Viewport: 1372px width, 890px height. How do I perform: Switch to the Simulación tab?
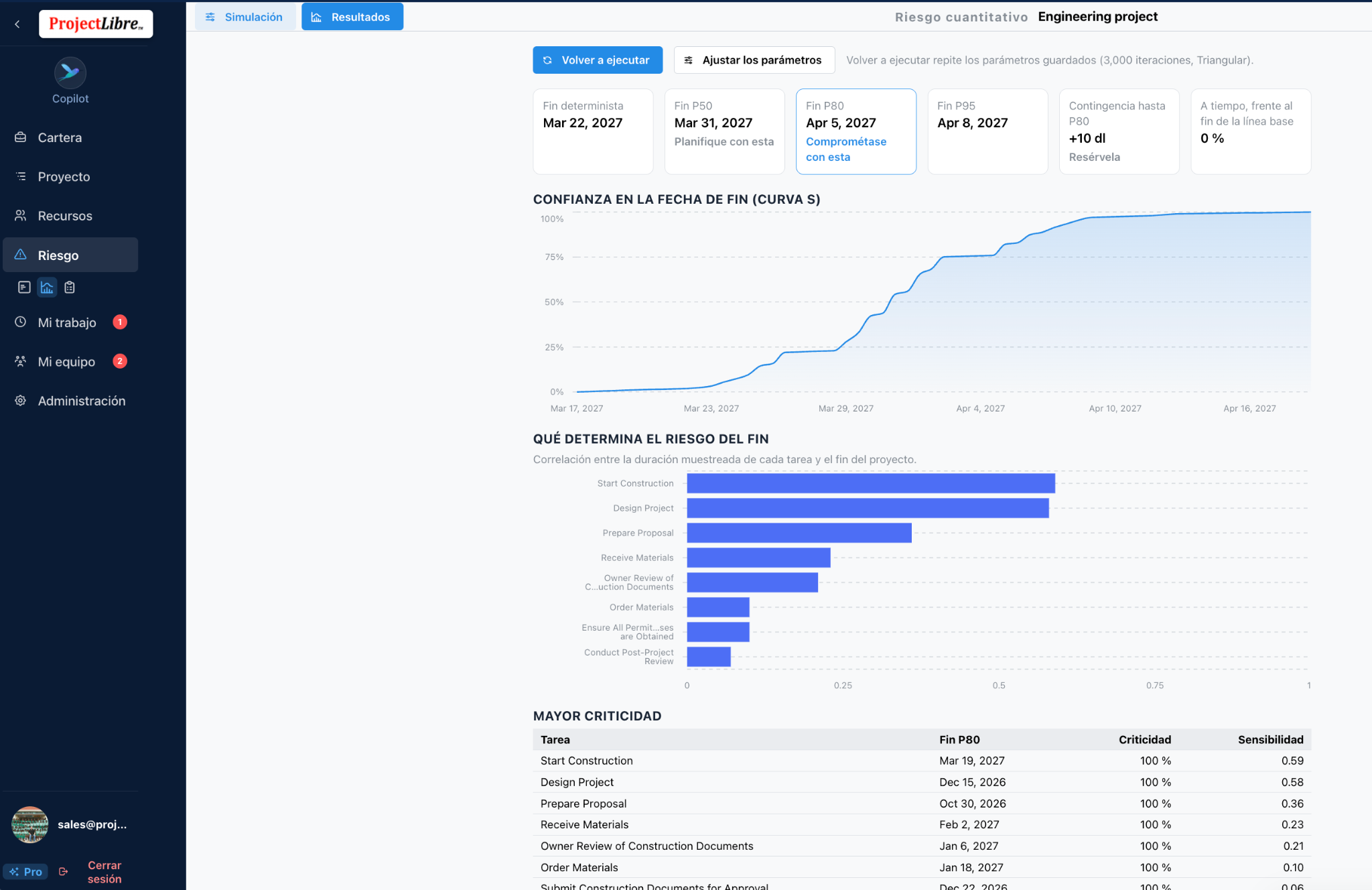(x=245, y=17)
